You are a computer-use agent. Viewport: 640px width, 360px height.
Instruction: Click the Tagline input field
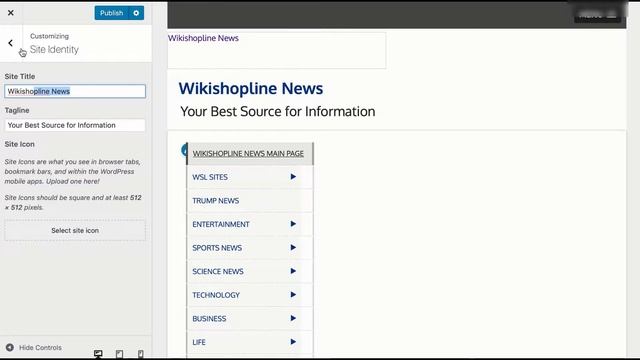point(75,125)
